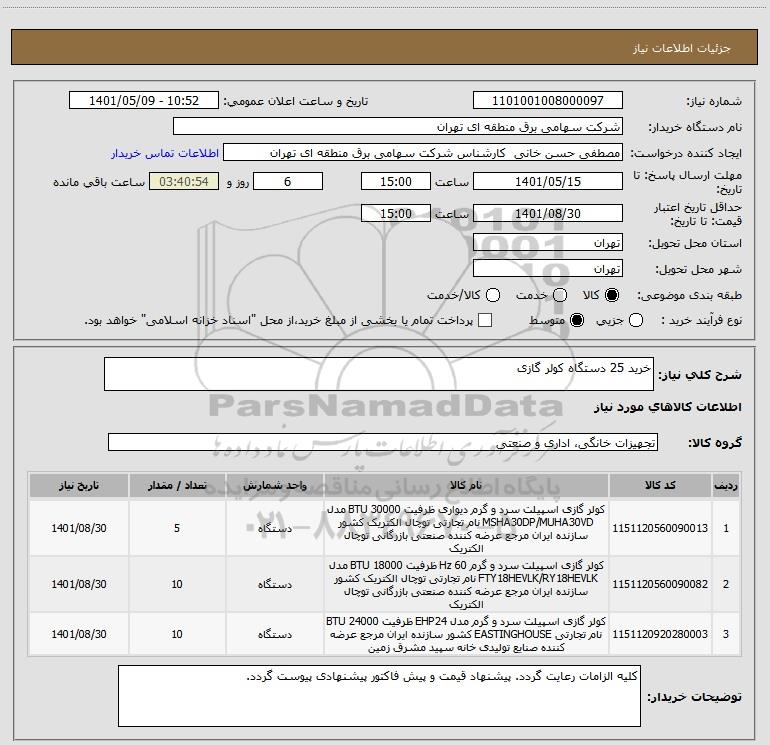Click unit دستگاه in row 3
Screen dimensions: 770x745
click(275, 634)
